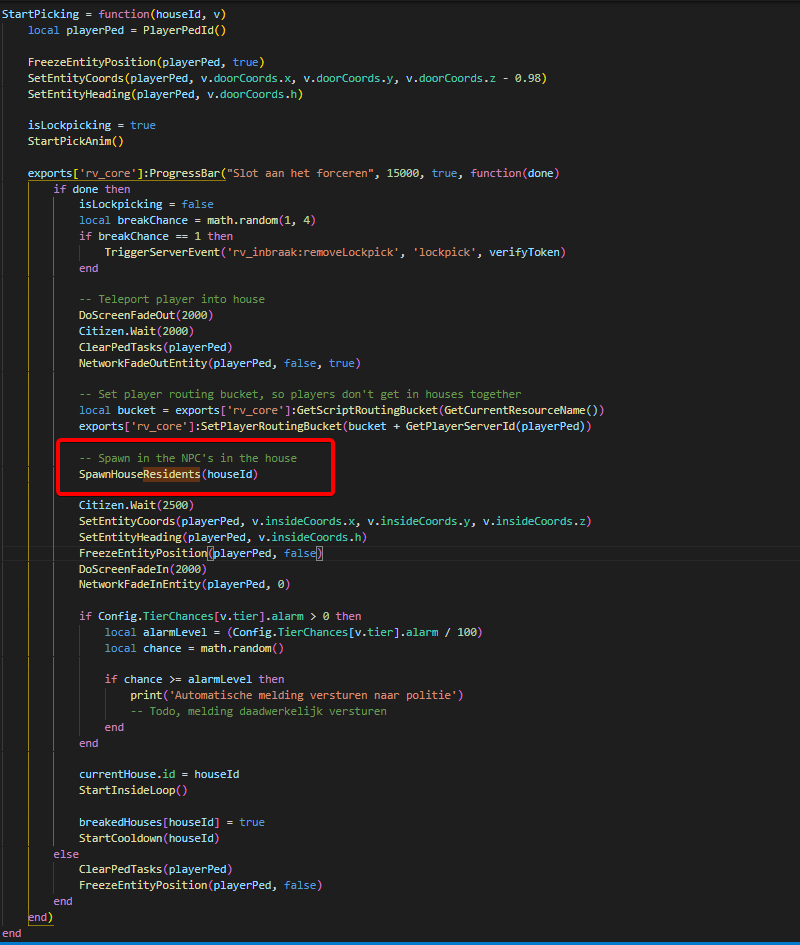Screen dimensions: 800x945
Task: Click the "isLockpicking = true" assignment
Action: (x=91, y=125)
